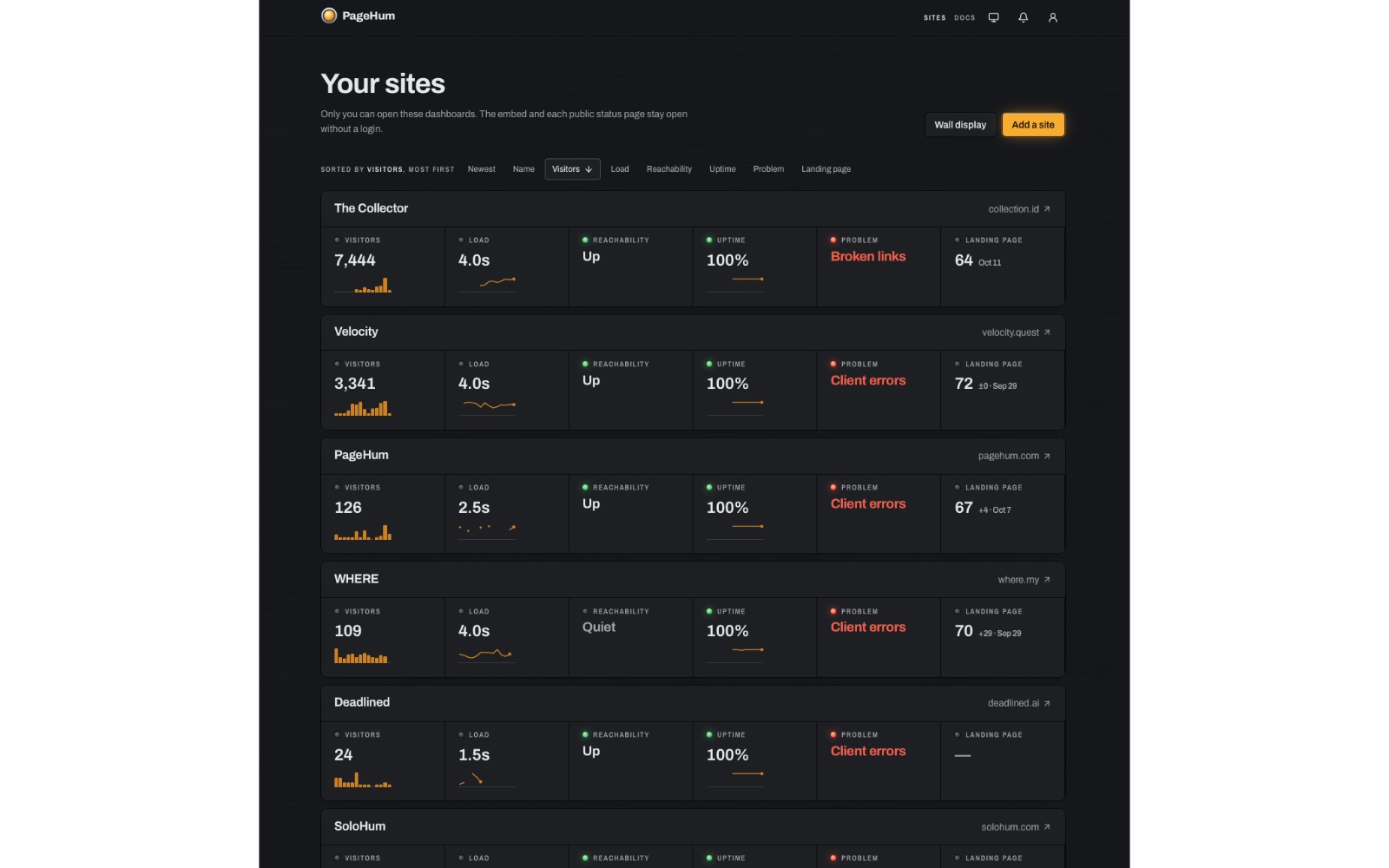Image resolution: width=1389 pixels, height=868 pixels.
Task: Click the PageHum logo in header
Action: [358, 16]
